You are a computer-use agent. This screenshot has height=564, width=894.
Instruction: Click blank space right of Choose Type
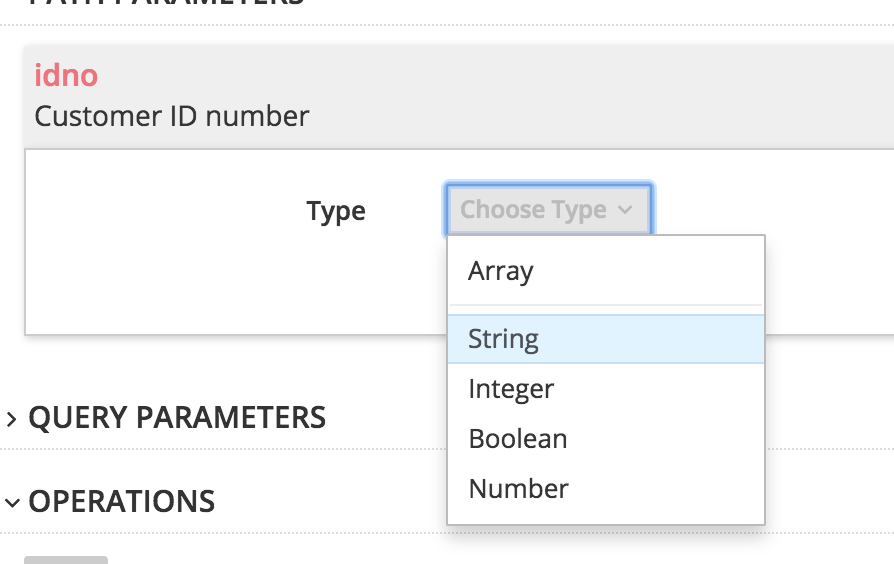click(x=780, y=210)
